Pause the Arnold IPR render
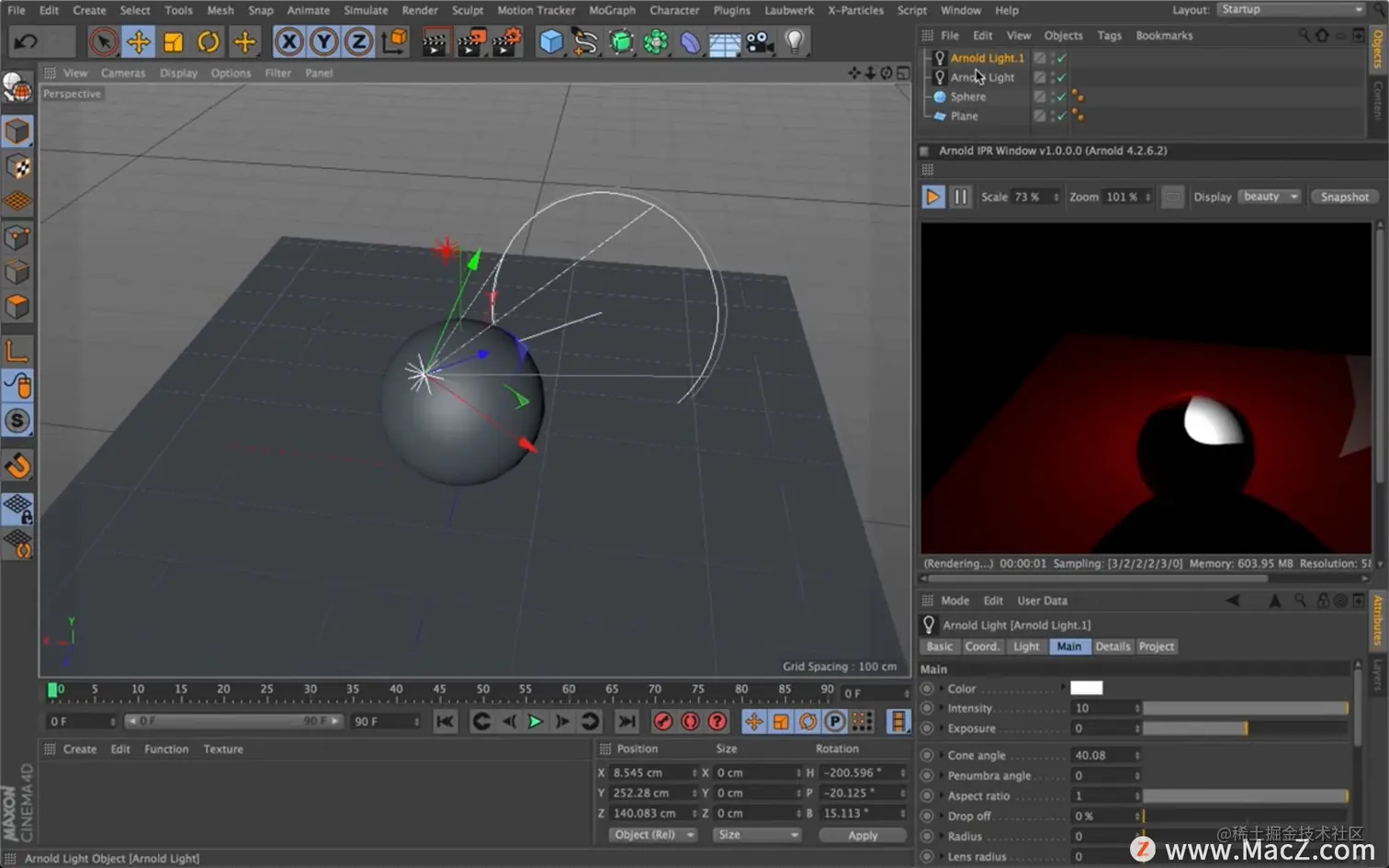The height and width of the screenshot is (868, 1389). [960, 197]
